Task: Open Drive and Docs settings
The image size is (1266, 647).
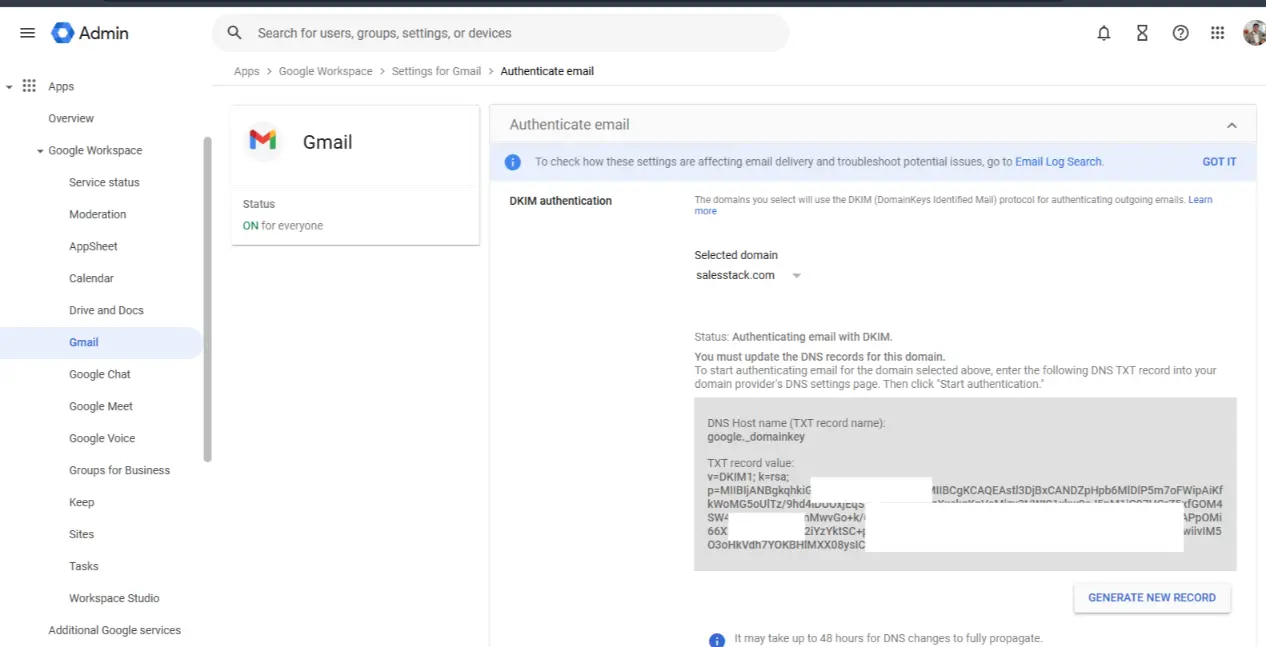Action: tap(106, 310)
